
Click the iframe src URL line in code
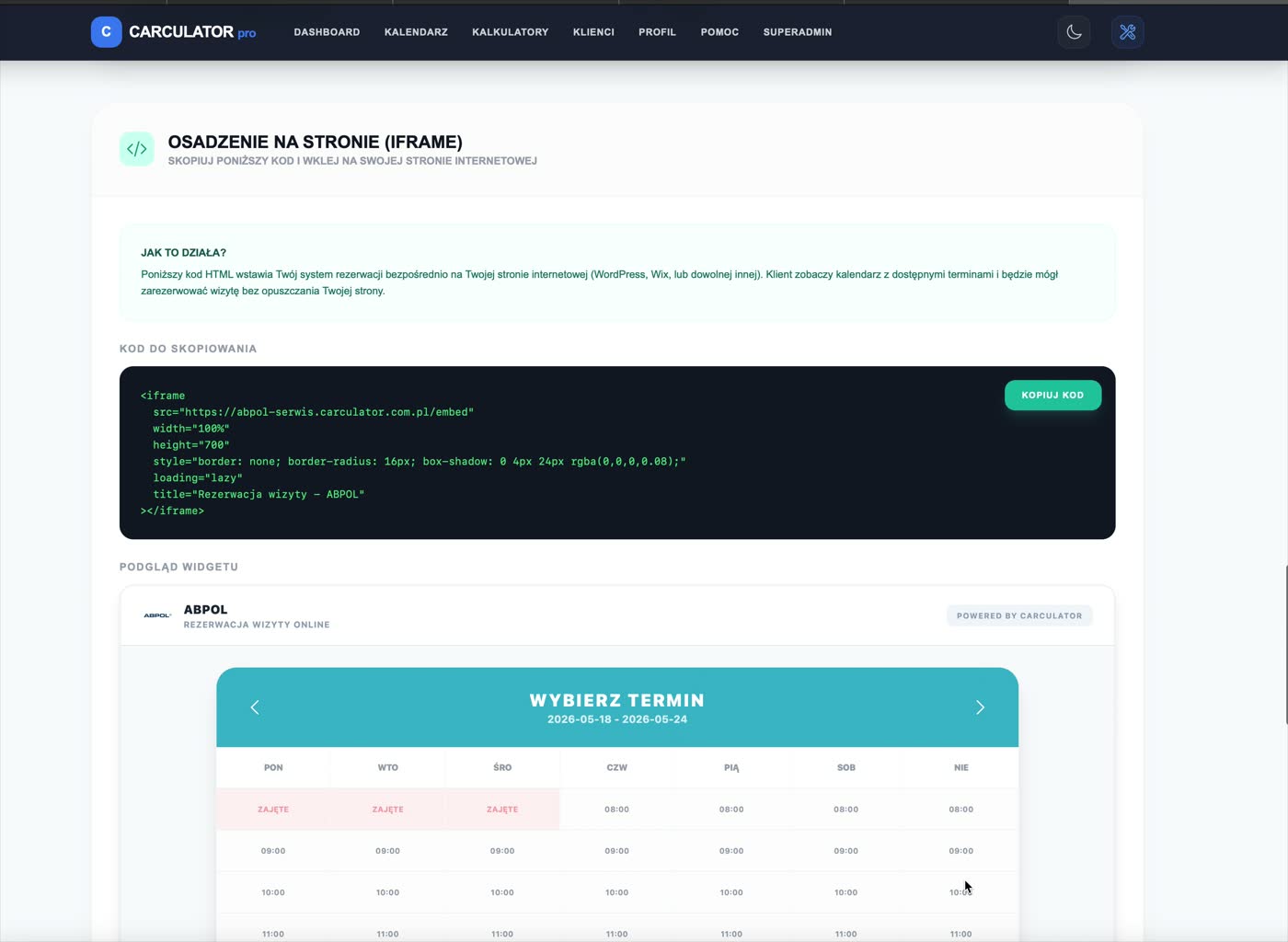tap(313, 412)
